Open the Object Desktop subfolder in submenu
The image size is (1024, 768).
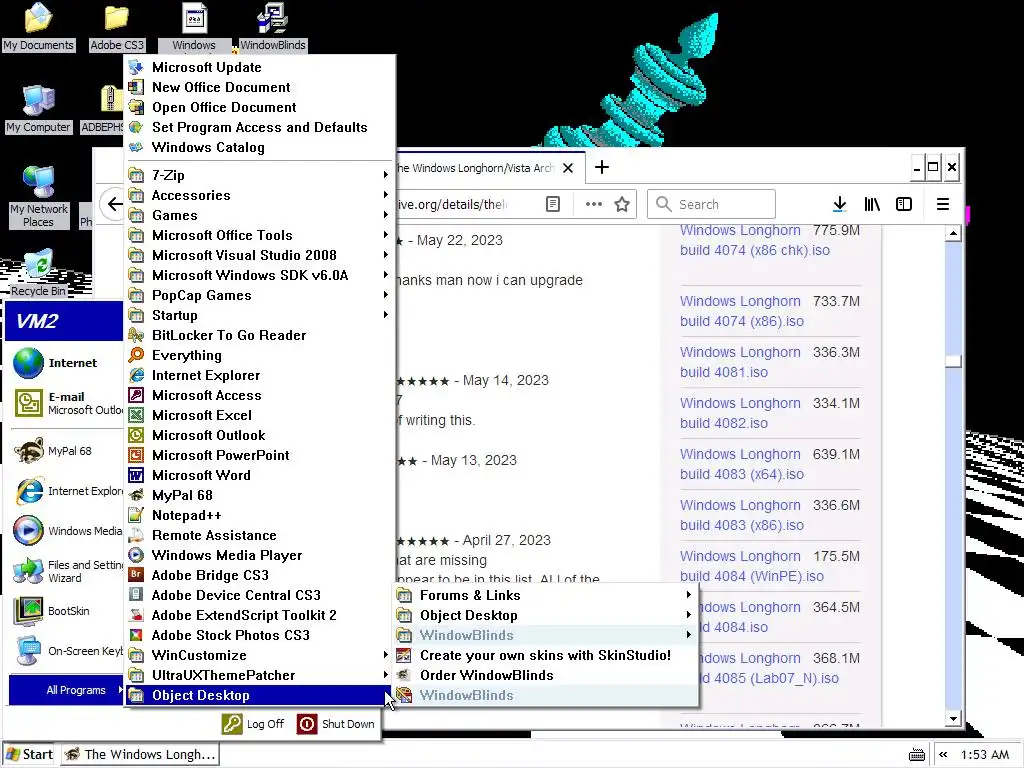coord(545,615)
